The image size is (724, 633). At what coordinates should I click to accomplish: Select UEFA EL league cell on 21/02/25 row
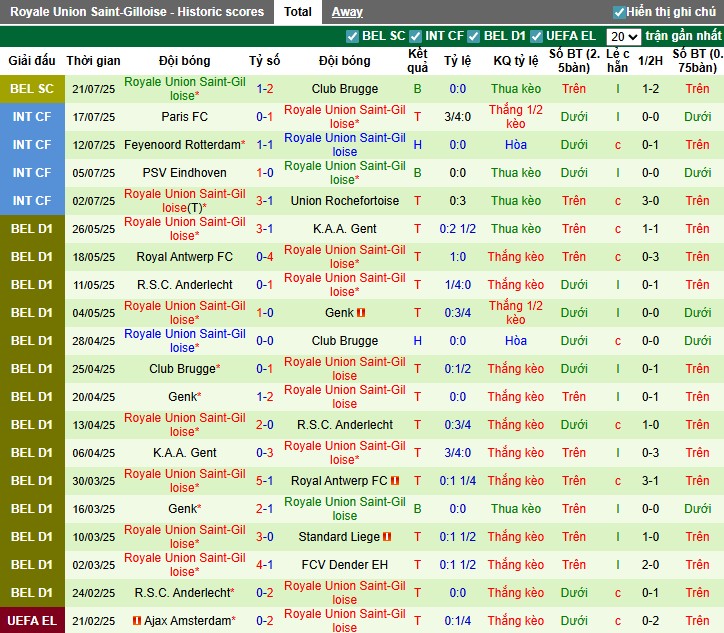point(32,621)
